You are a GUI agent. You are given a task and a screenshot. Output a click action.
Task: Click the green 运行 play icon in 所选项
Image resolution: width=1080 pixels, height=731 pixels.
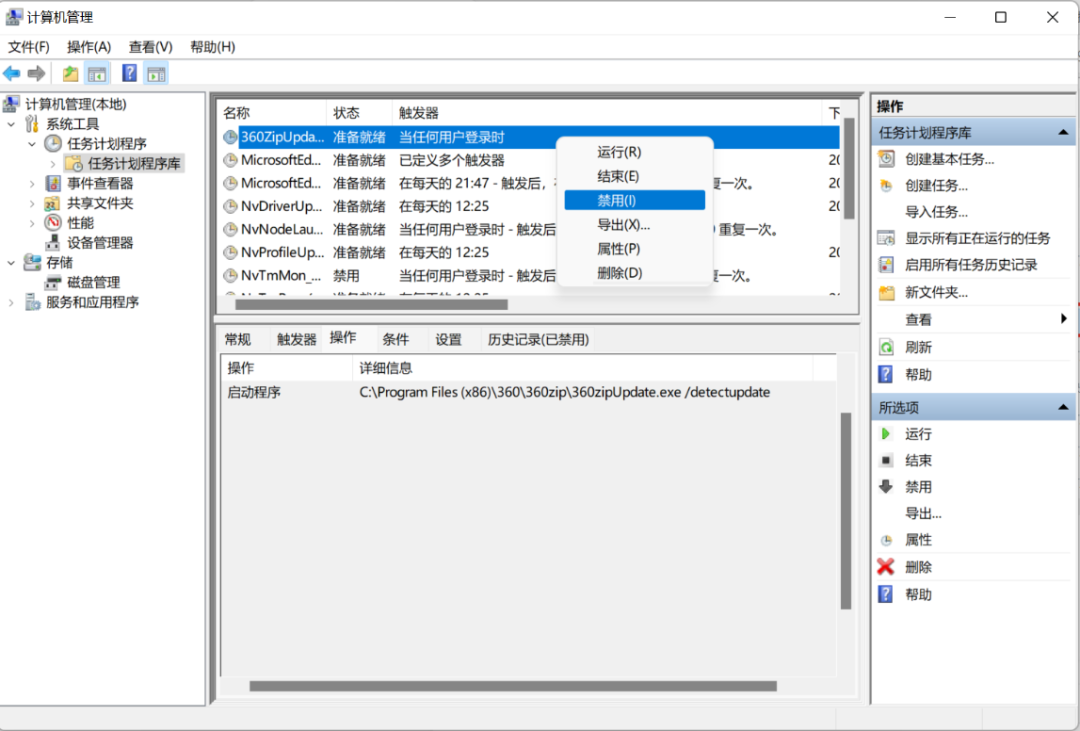coord(886,433)
